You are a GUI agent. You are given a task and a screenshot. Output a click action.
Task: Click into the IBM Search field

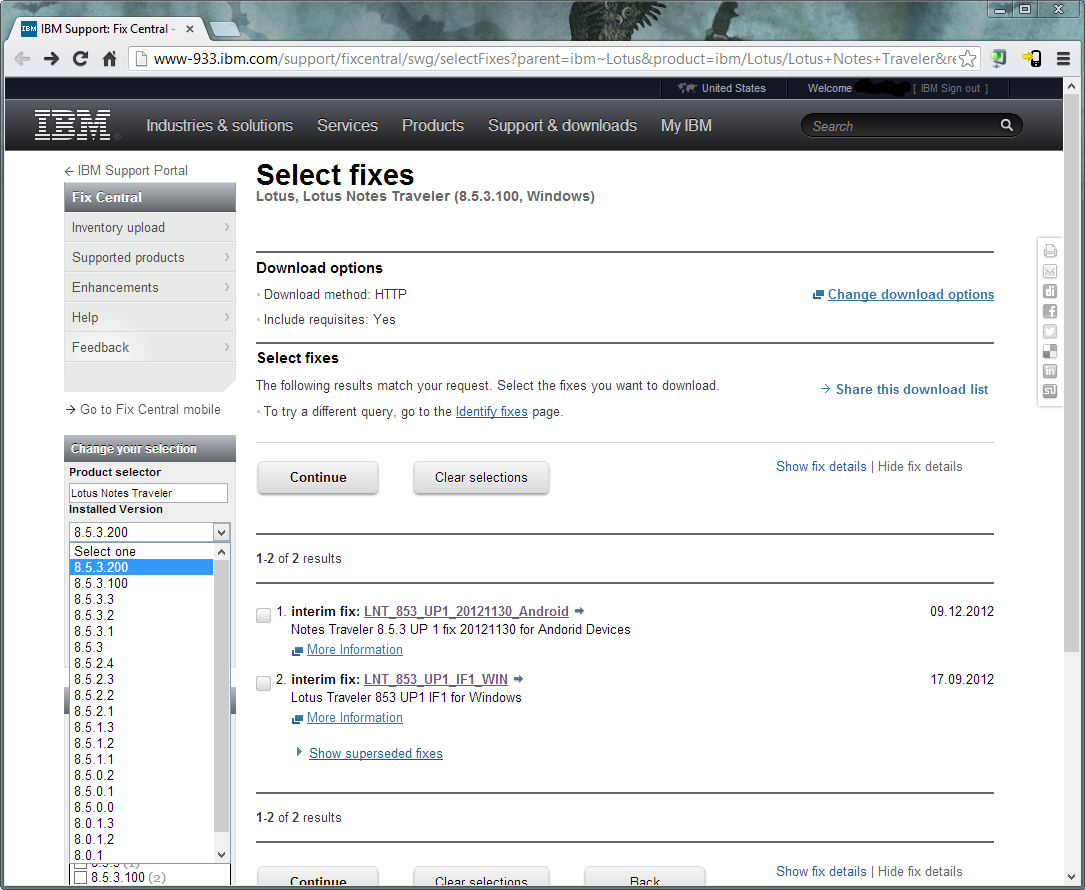point(900,126)
